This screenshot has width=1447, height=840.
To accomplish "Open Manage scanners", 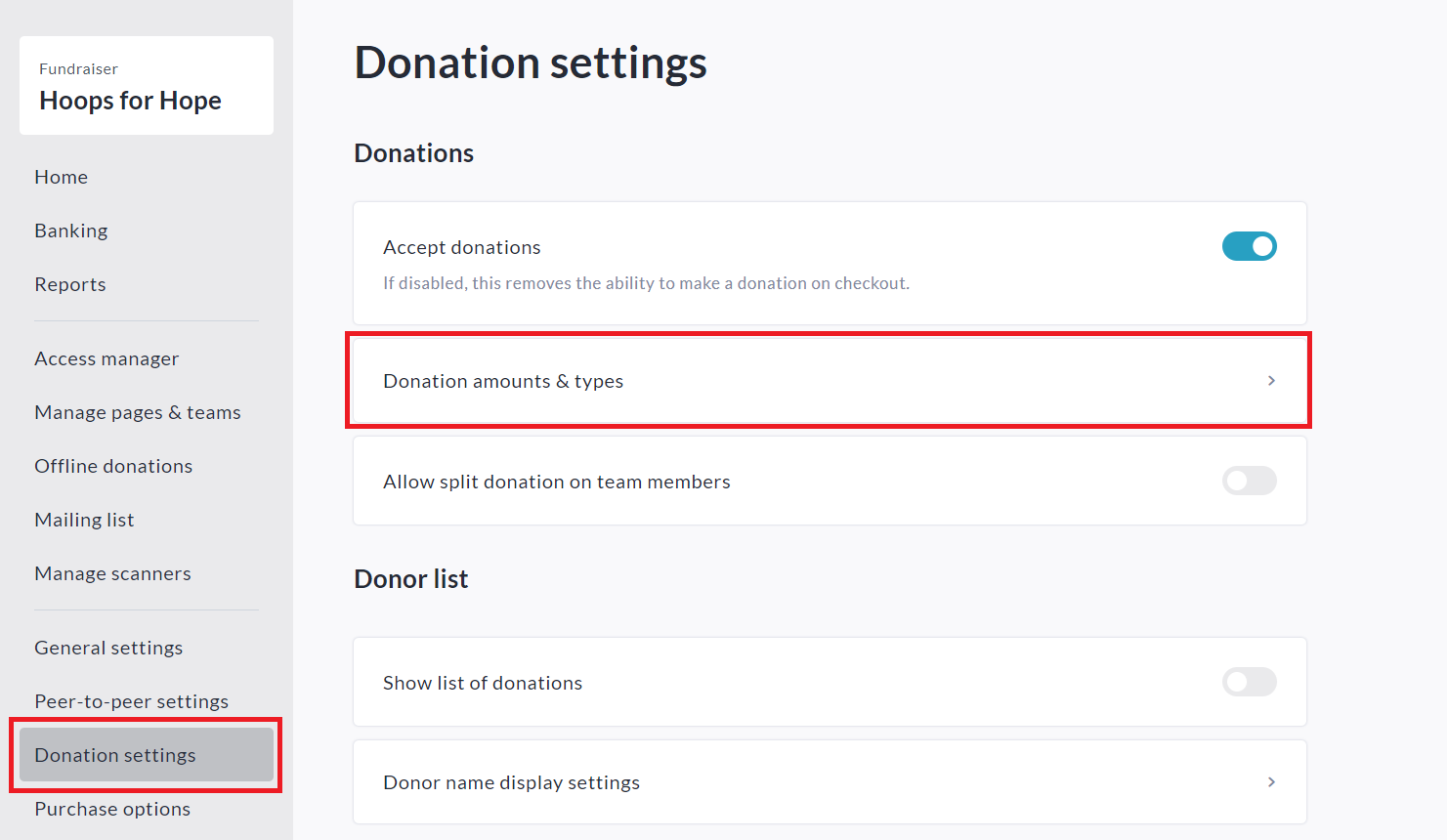I will click(112, 572).
